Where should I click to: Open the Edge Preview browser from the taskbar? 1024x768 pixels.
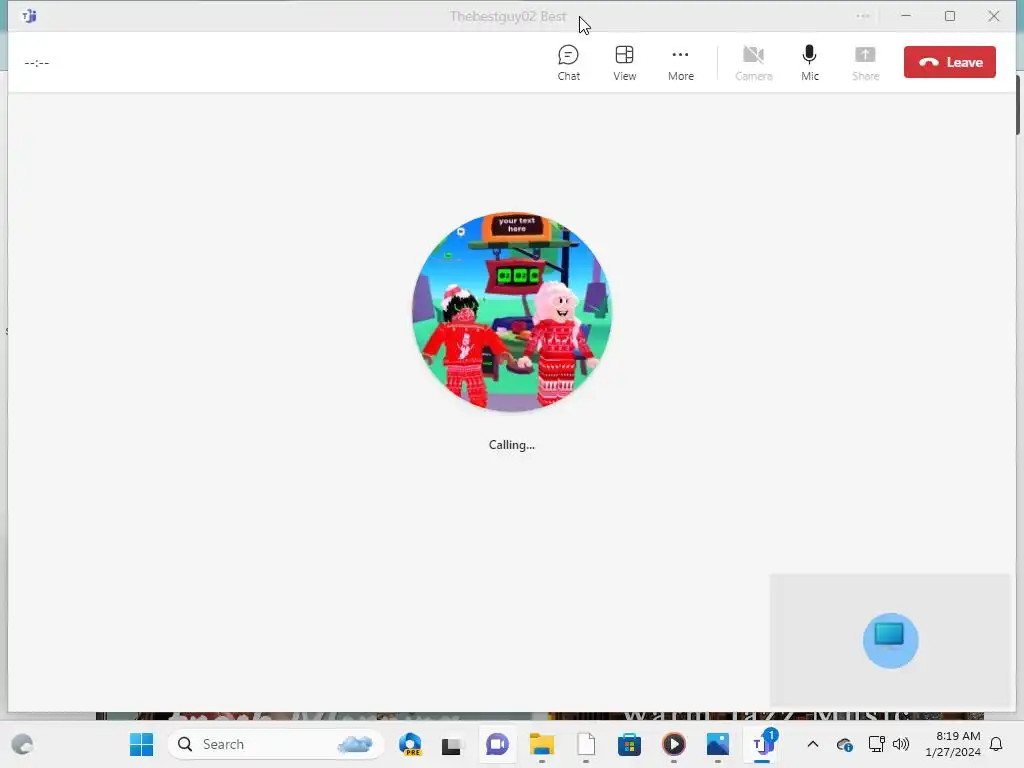pos(410,744)
